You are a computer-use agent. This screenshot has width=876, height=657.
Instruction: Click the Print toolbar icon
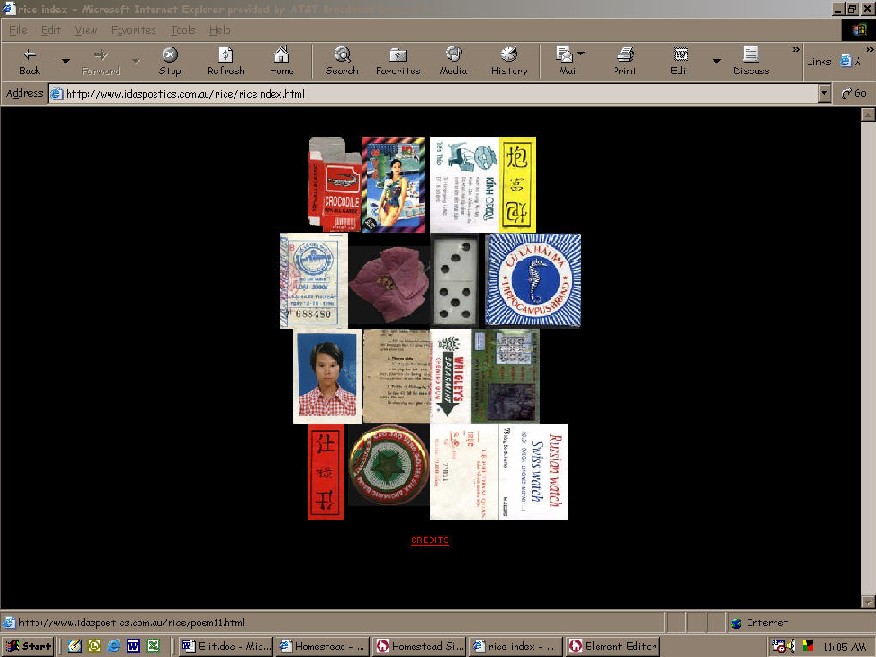click(x=625, y=58)
